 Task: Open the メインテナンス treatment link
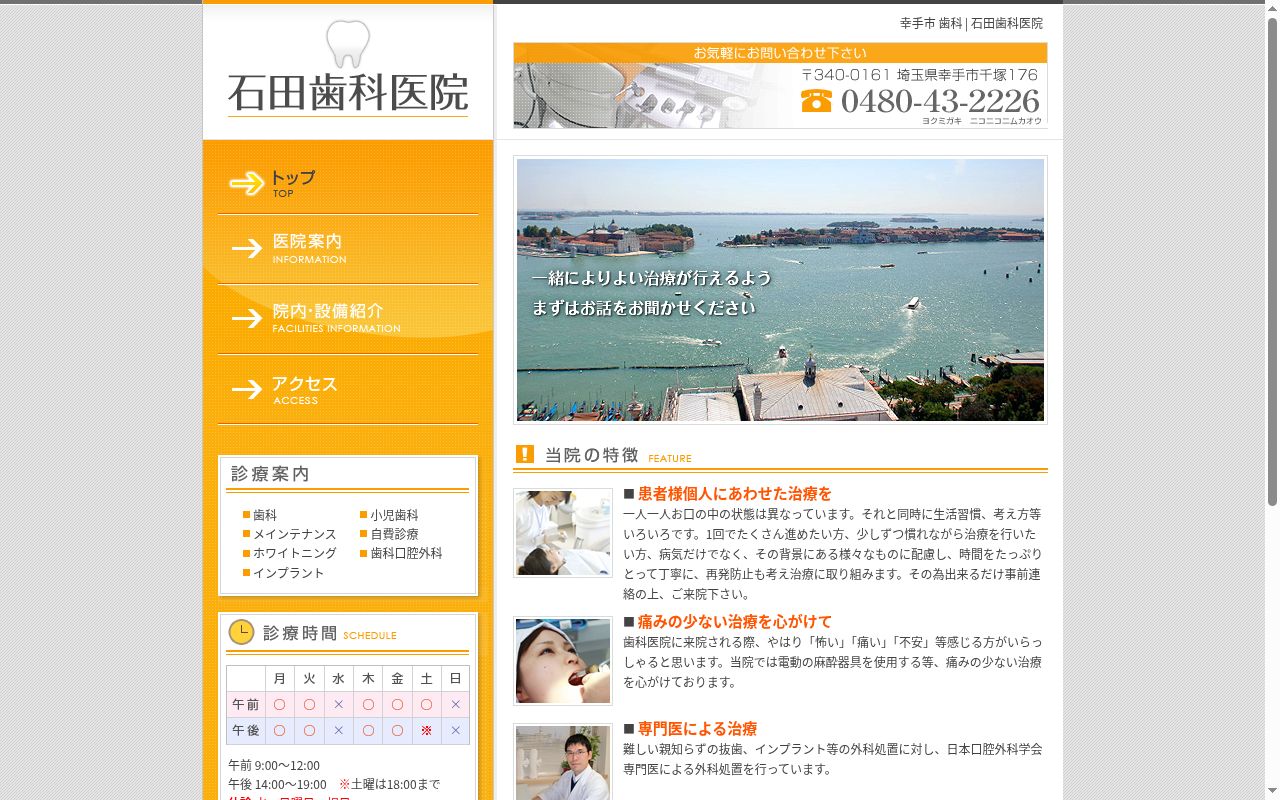[x=295, y=534]
